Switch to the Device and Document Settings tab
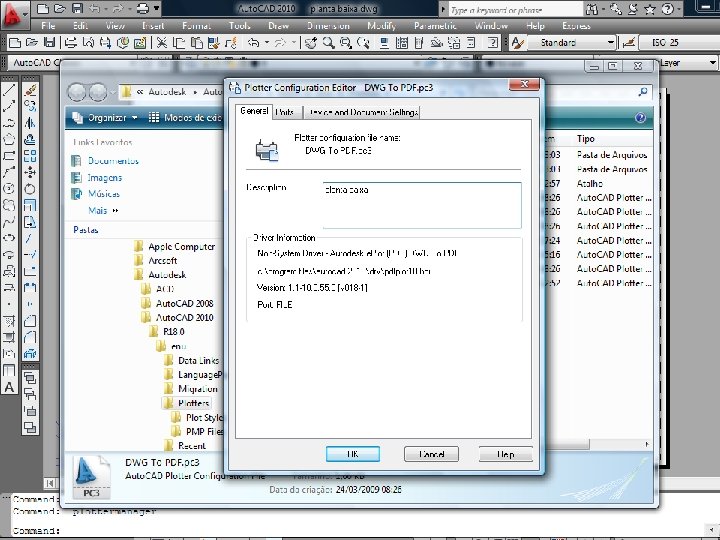The image size is (720, 540). click(362, 112)
